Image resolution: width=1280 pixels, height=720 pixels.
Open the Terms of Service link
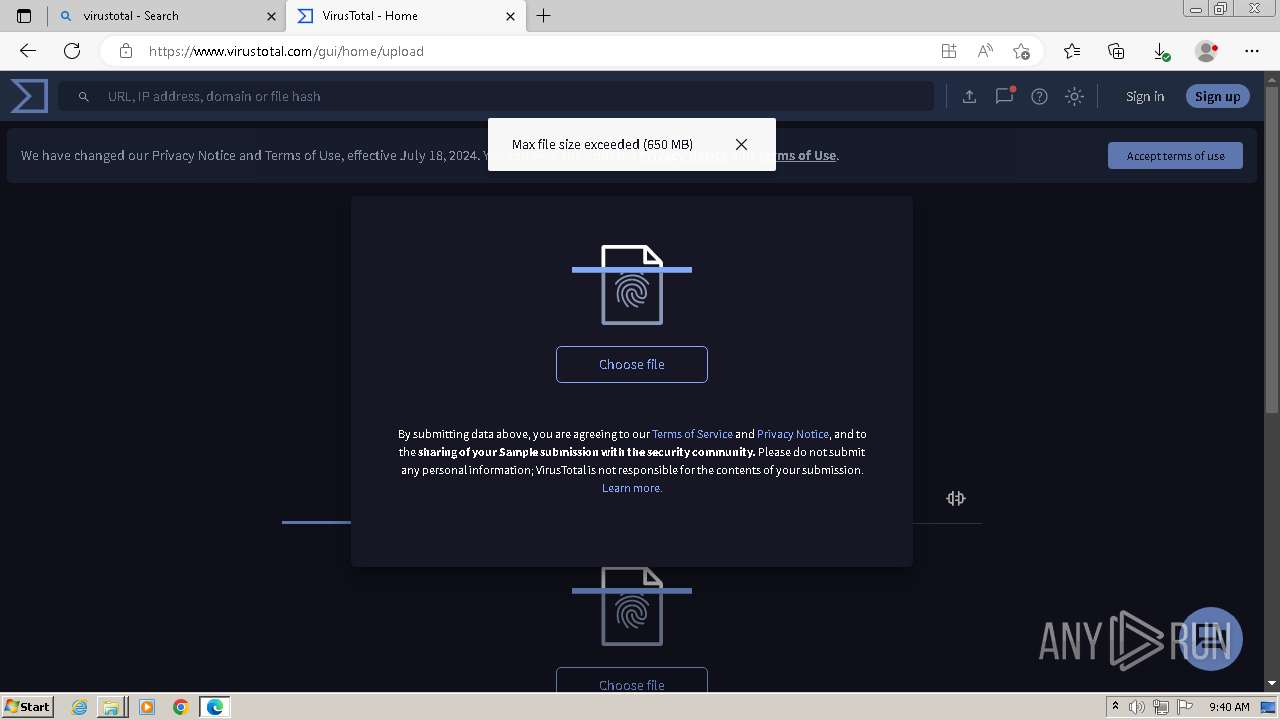(x=692, y=434)
